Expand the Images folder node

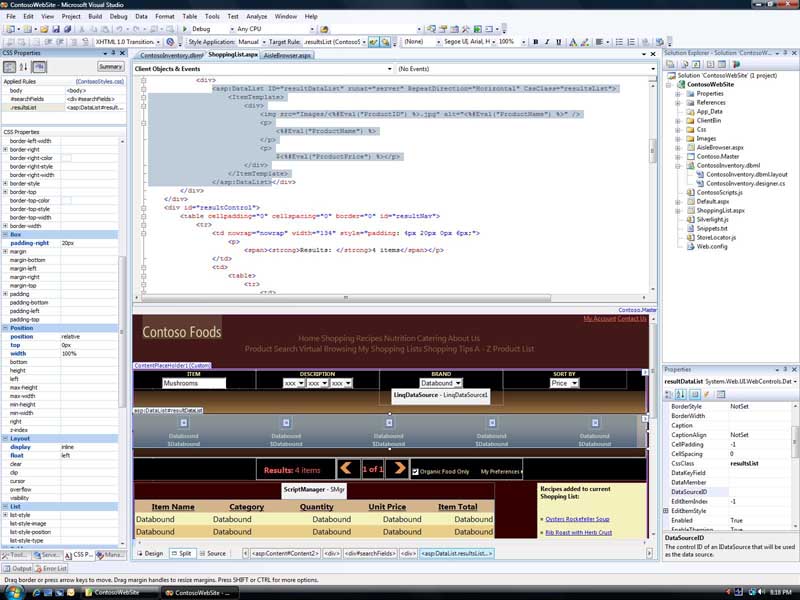coord(678,138)
